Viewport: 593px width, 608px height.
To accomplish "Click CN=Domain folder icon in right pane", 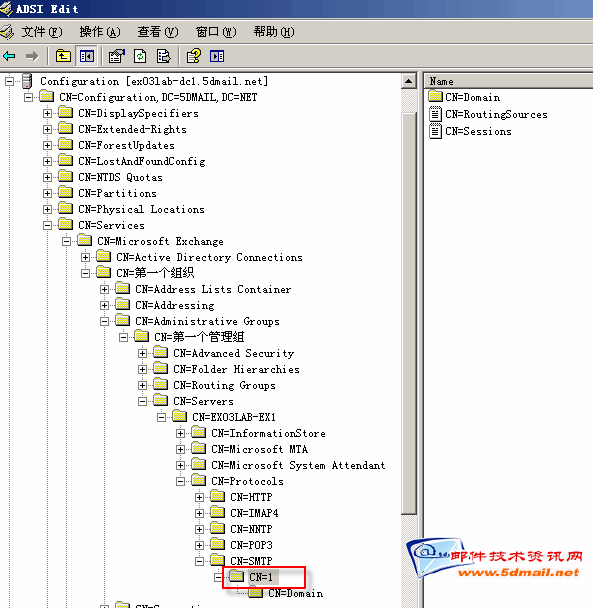I will tap(436, 96).
